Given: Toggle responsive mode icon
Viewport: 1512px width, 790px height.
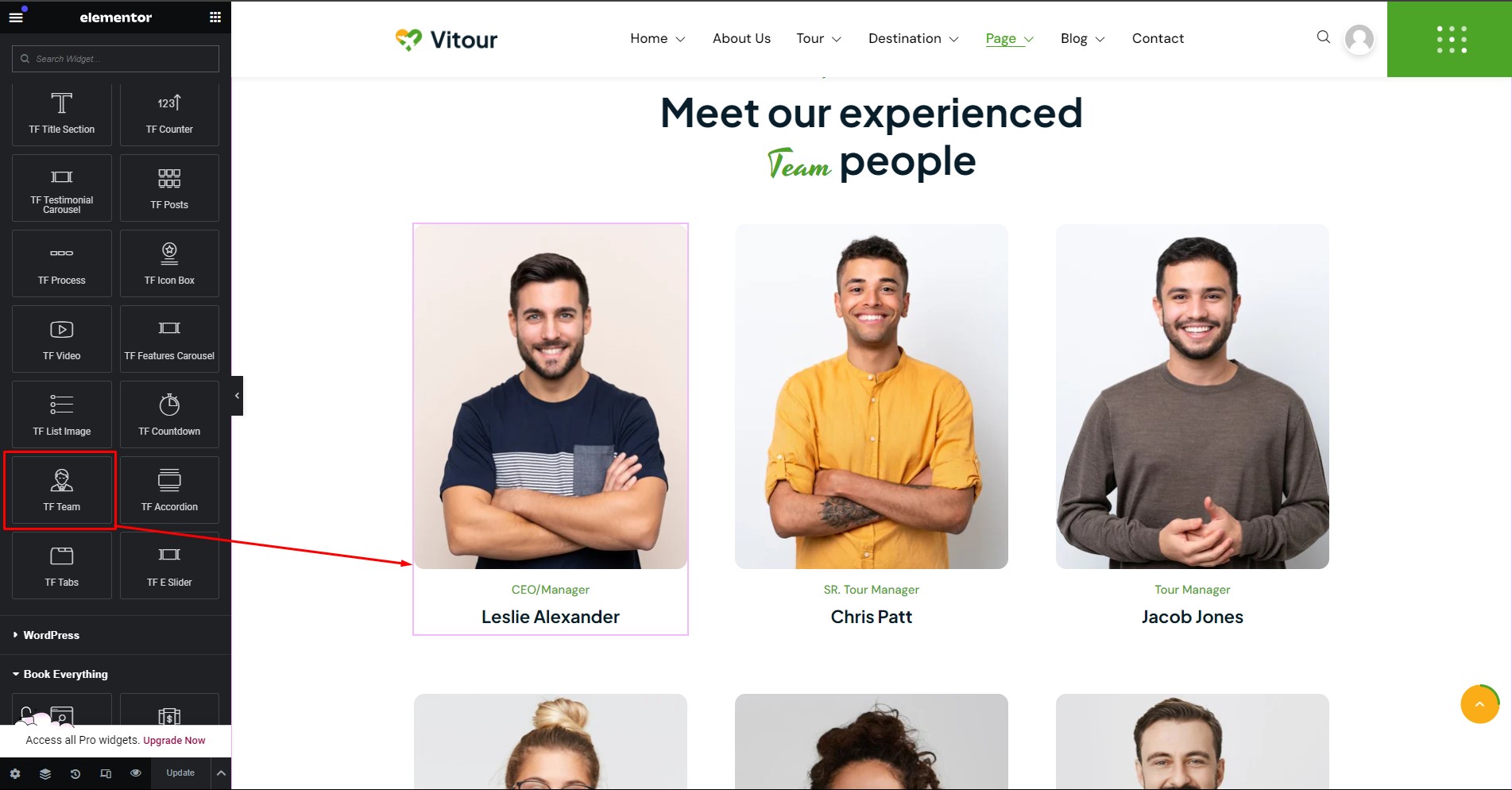Looking at the screenshot, I should coord(106,773).
